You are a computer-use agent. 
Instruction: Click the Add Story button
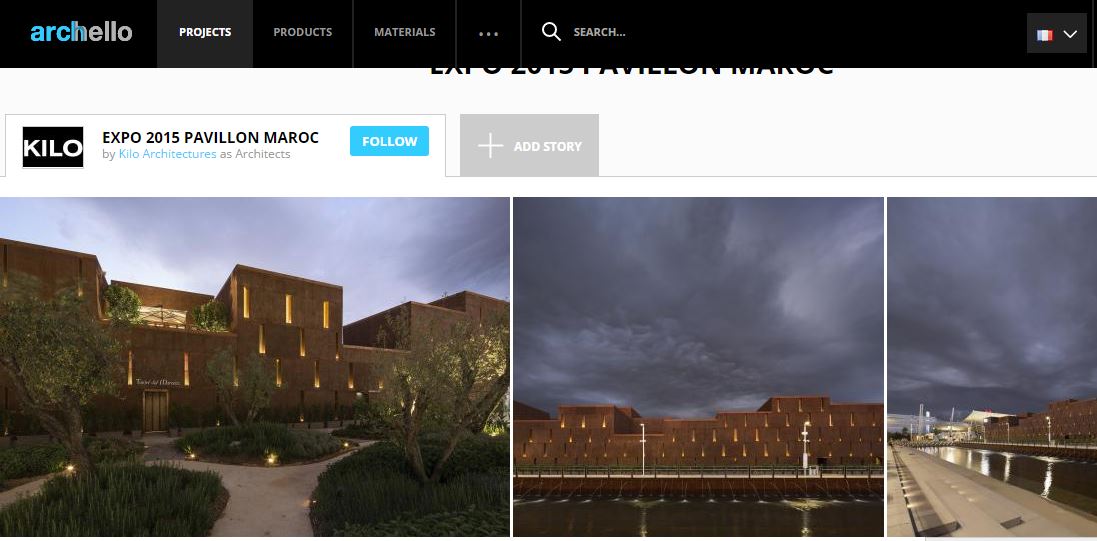[x=530, y=146]
